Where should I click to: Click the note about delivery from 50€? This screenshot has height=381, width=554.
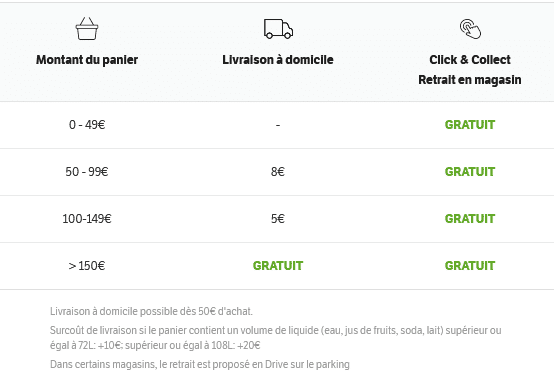pos(151,311)
